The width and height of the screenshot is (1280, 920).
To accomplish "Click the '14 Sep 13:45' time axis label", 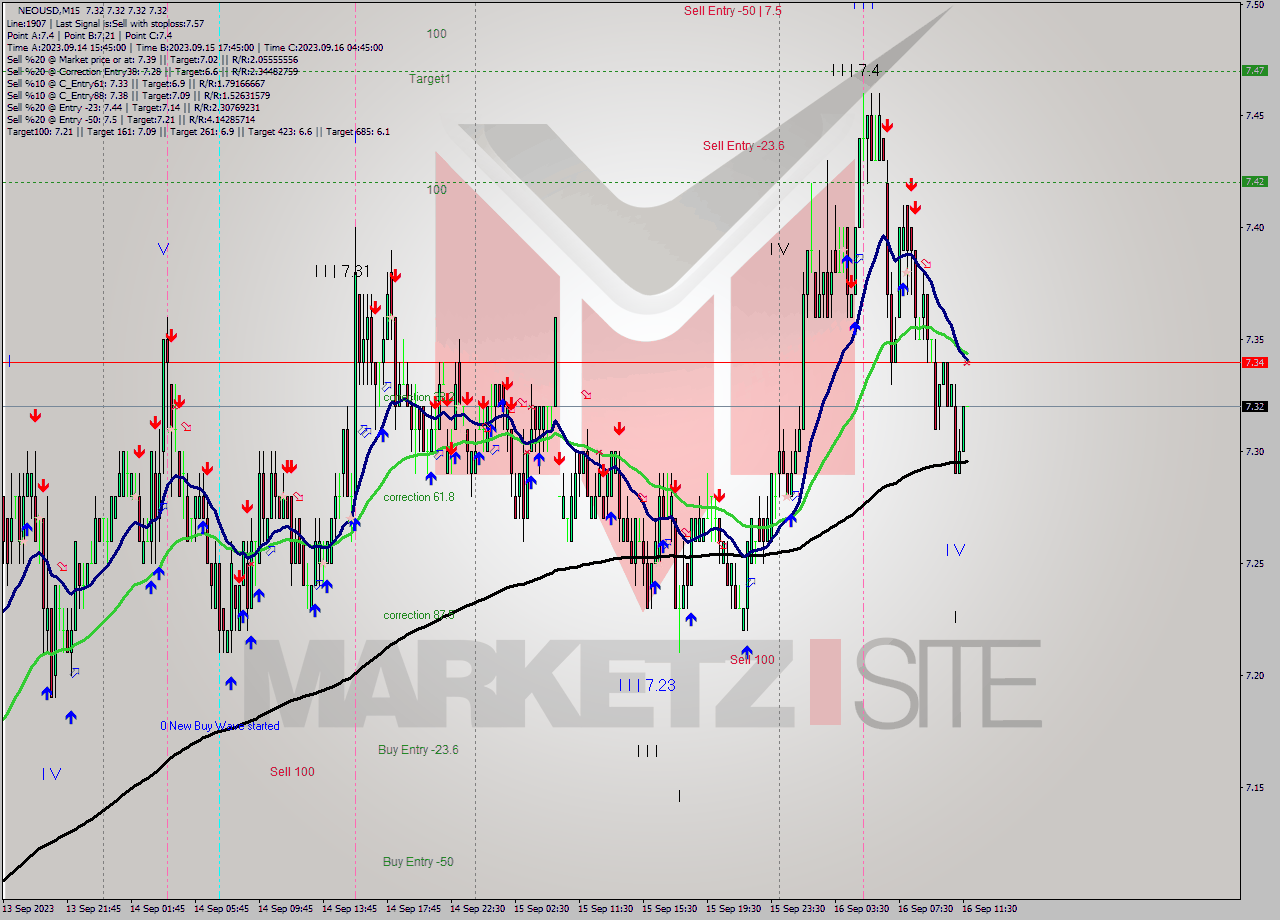I will pos(349,909).
